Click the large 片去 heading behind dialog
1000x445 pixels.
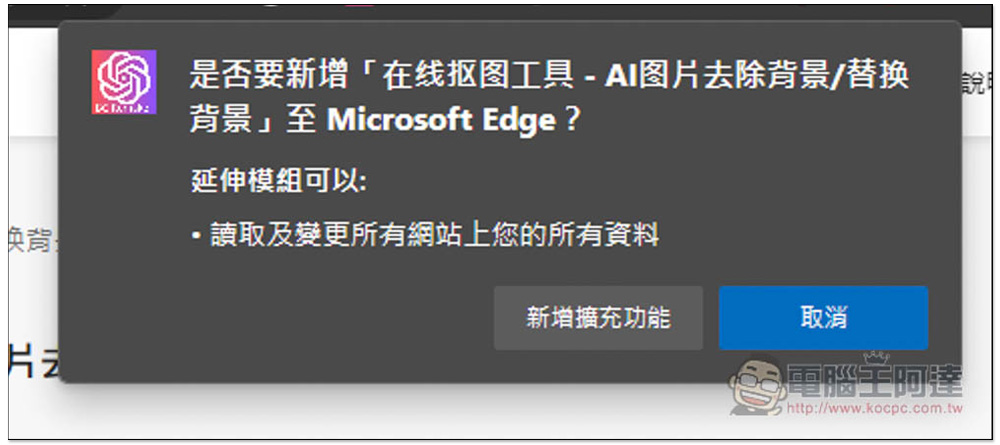point(34,361)
